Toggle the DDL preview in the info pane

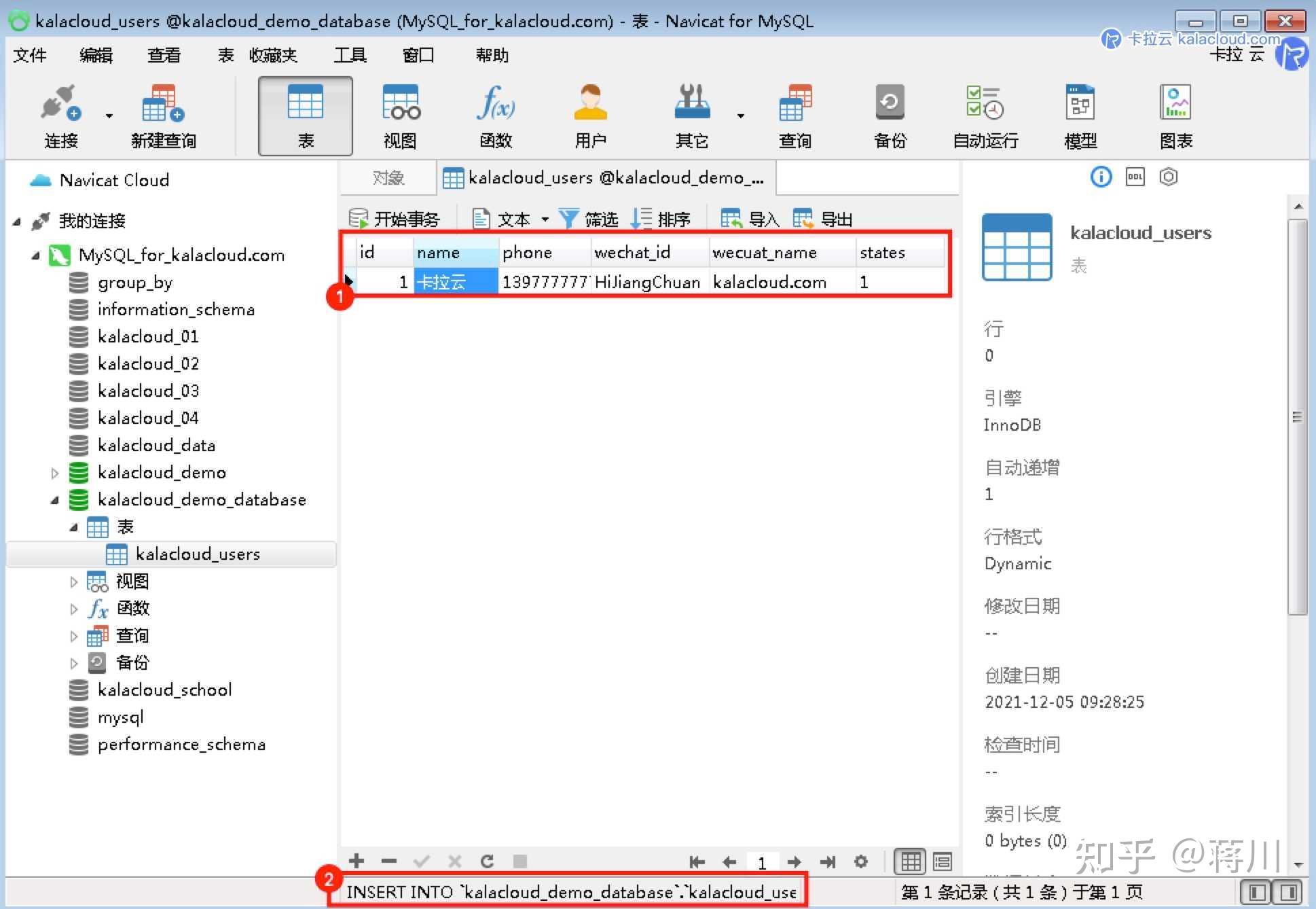[x=1134, y=177]
